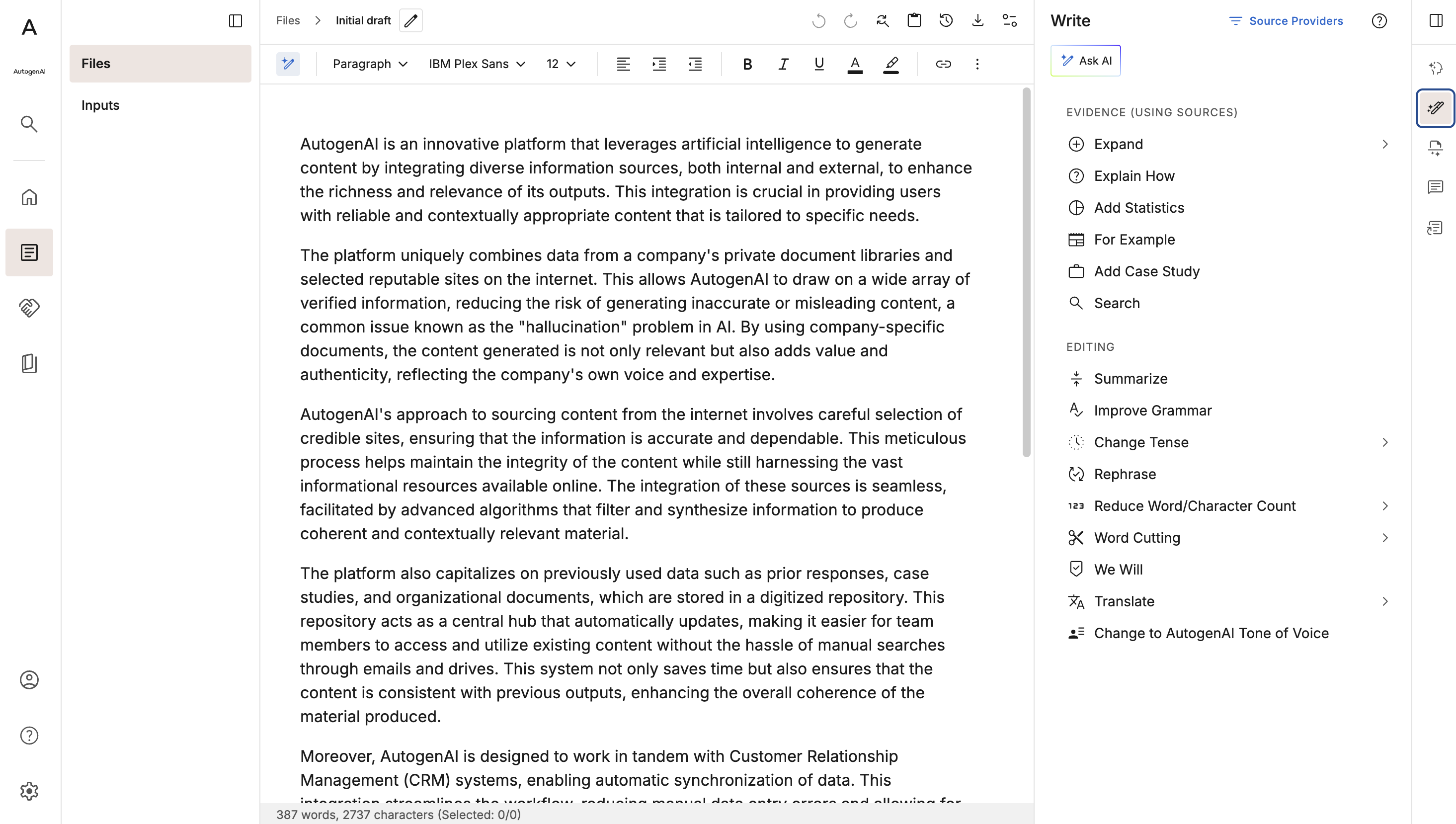The height and width of the screenshot is (824, 1456).
Task: Open the settings gear in left sidebar
Action: (29, 791)
